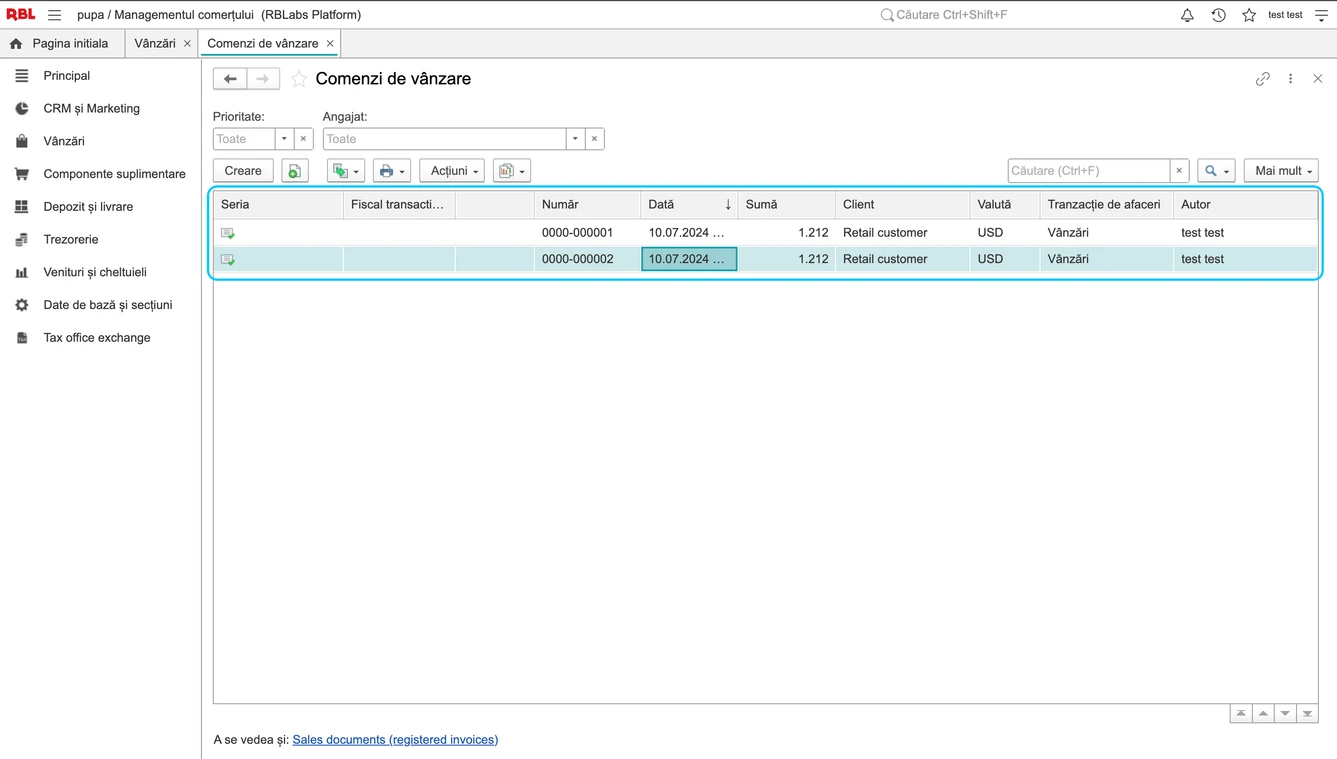Close the Comenzi de vânzare tab
Screen dimensions: 1337x759
pyautogui.click(x=330, y=44)
